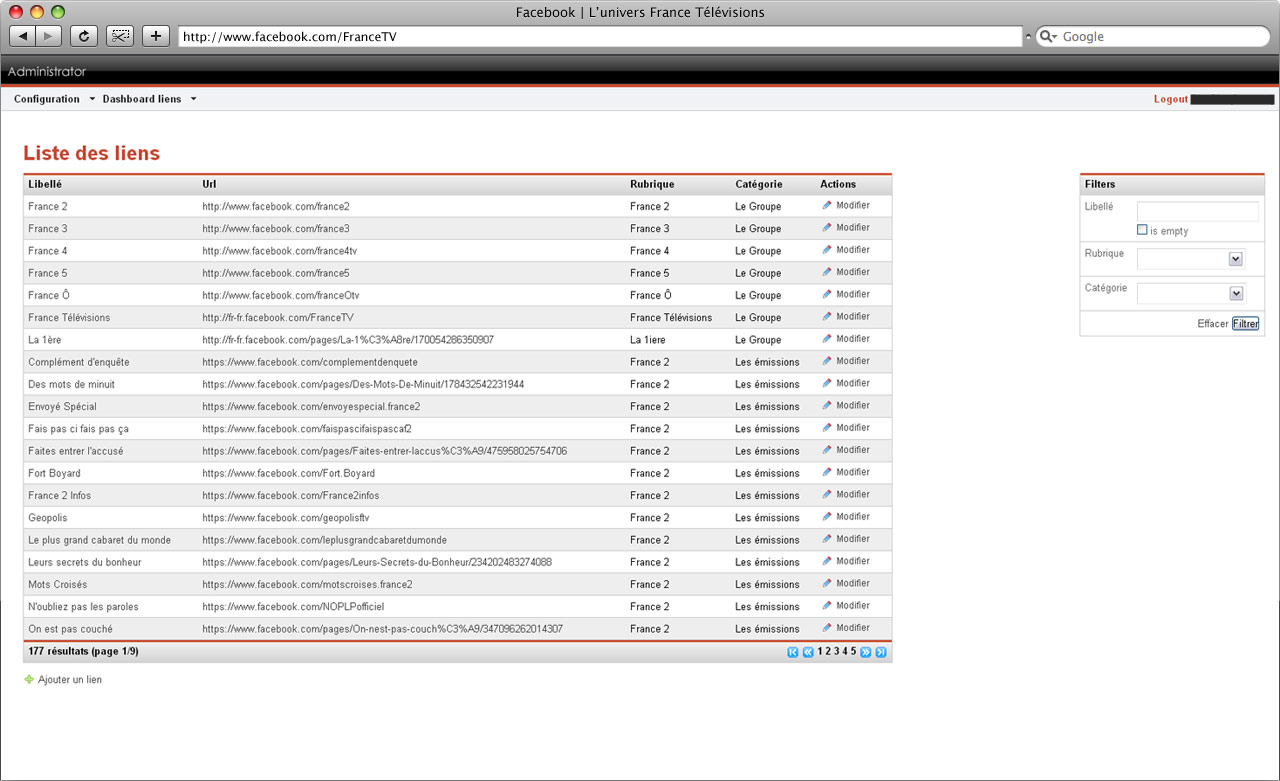Click Modifier for France 2 Infos
Viewport: 1280px width, 781px height.
click(x=853, y=494)
